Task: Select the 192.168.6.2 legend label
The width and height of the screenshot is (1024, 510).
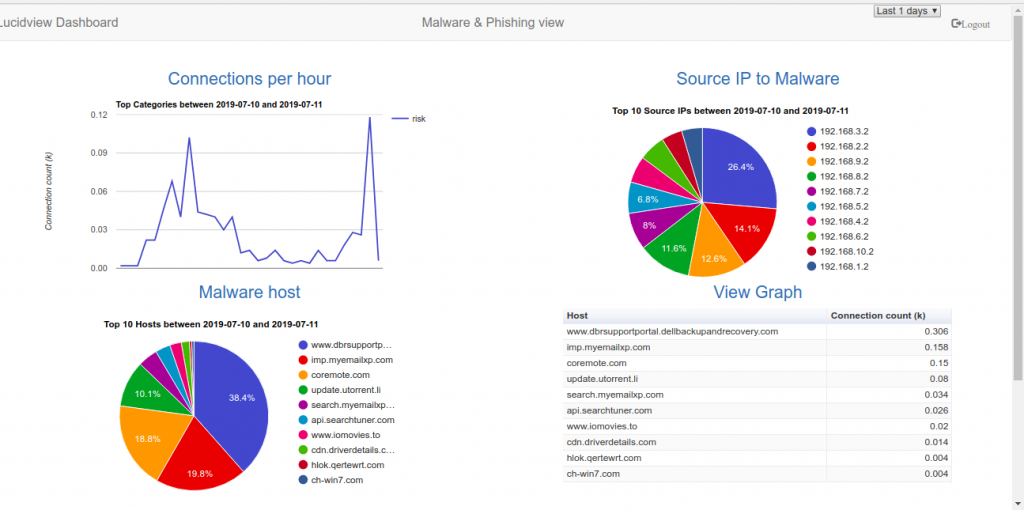Action: (844, 236)
